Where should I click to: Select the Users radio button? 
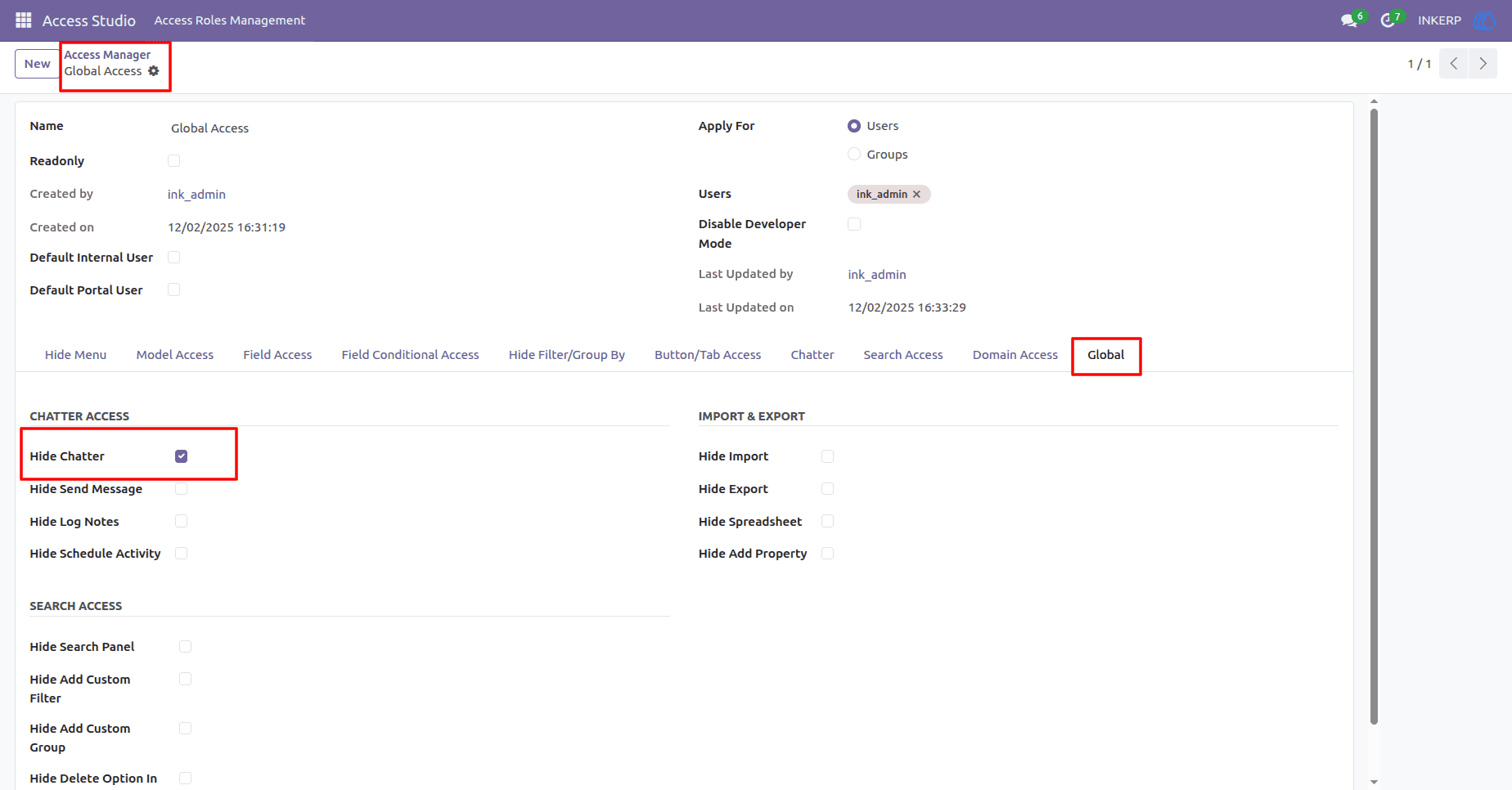click(x=854, y=126)
